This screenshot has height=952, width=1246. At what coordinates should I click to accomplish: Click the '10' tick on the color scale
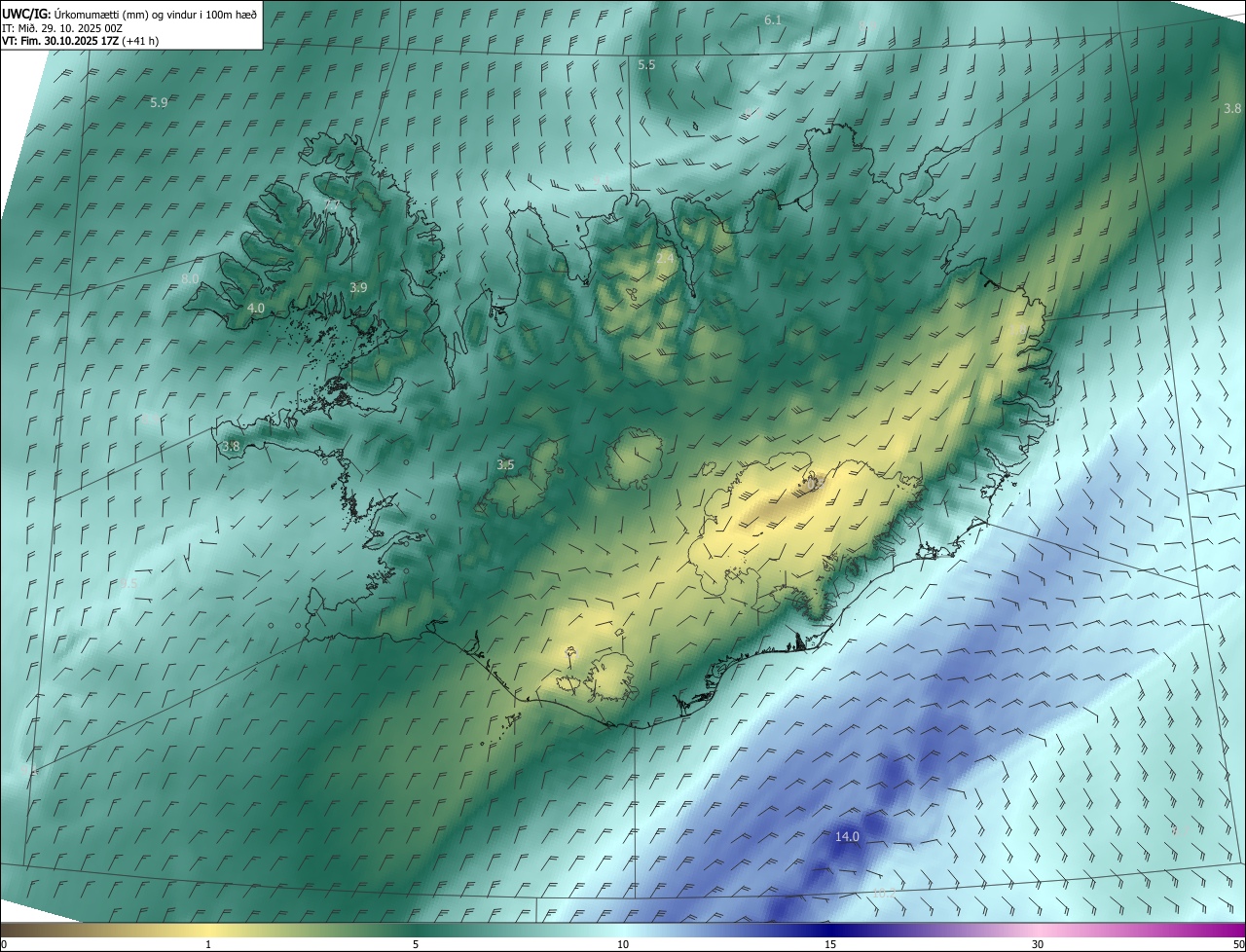coord(623,944)
